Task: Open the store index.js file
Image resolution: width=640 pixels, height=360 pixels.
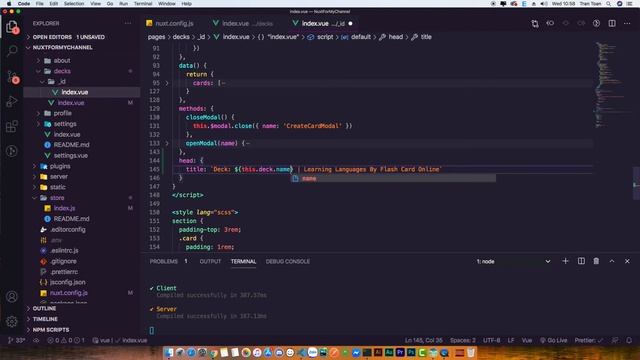Action: 64,208
